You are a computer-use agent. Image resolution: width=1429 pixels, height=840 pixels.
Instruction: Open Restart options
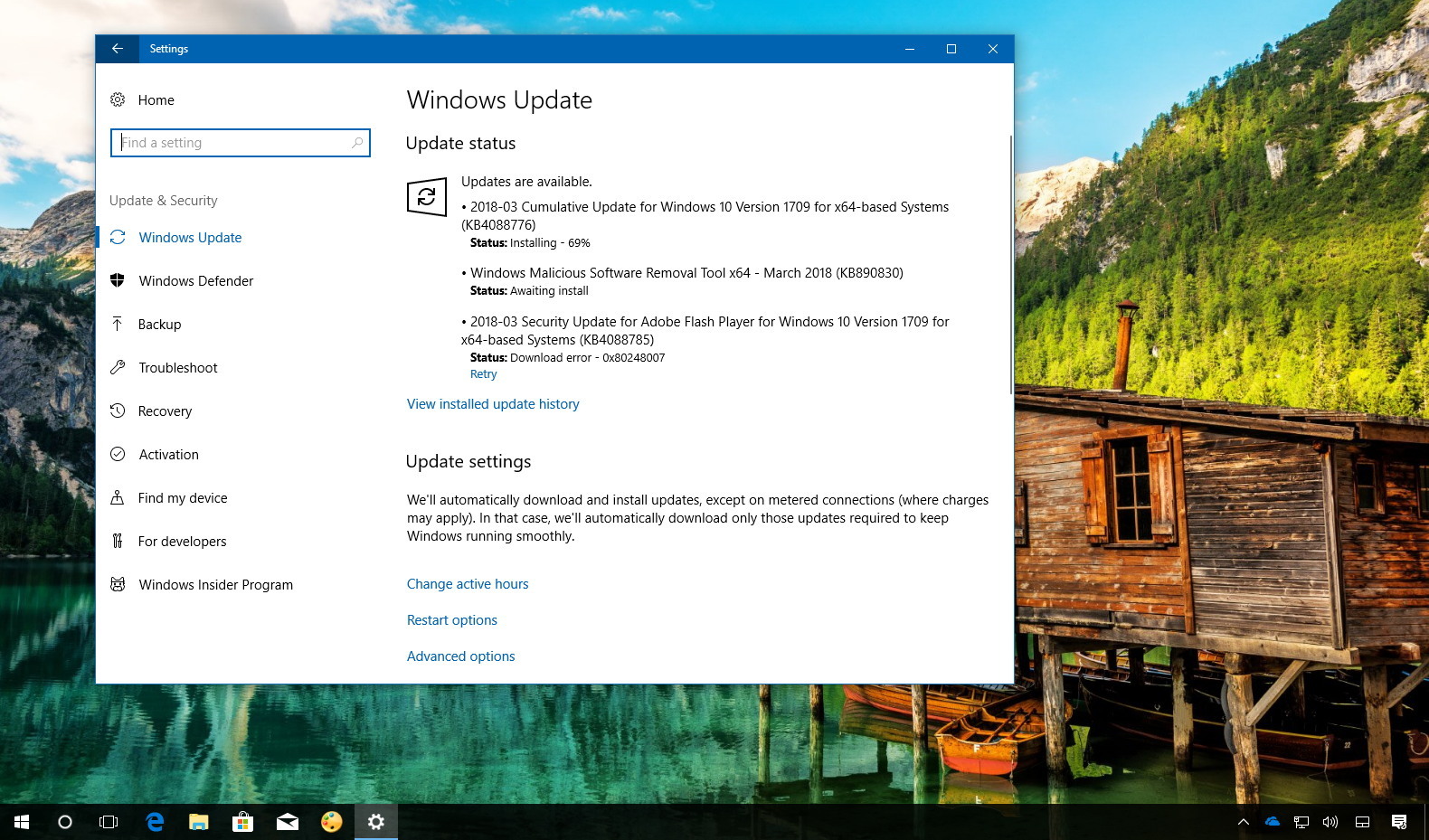tap(452, 620)
